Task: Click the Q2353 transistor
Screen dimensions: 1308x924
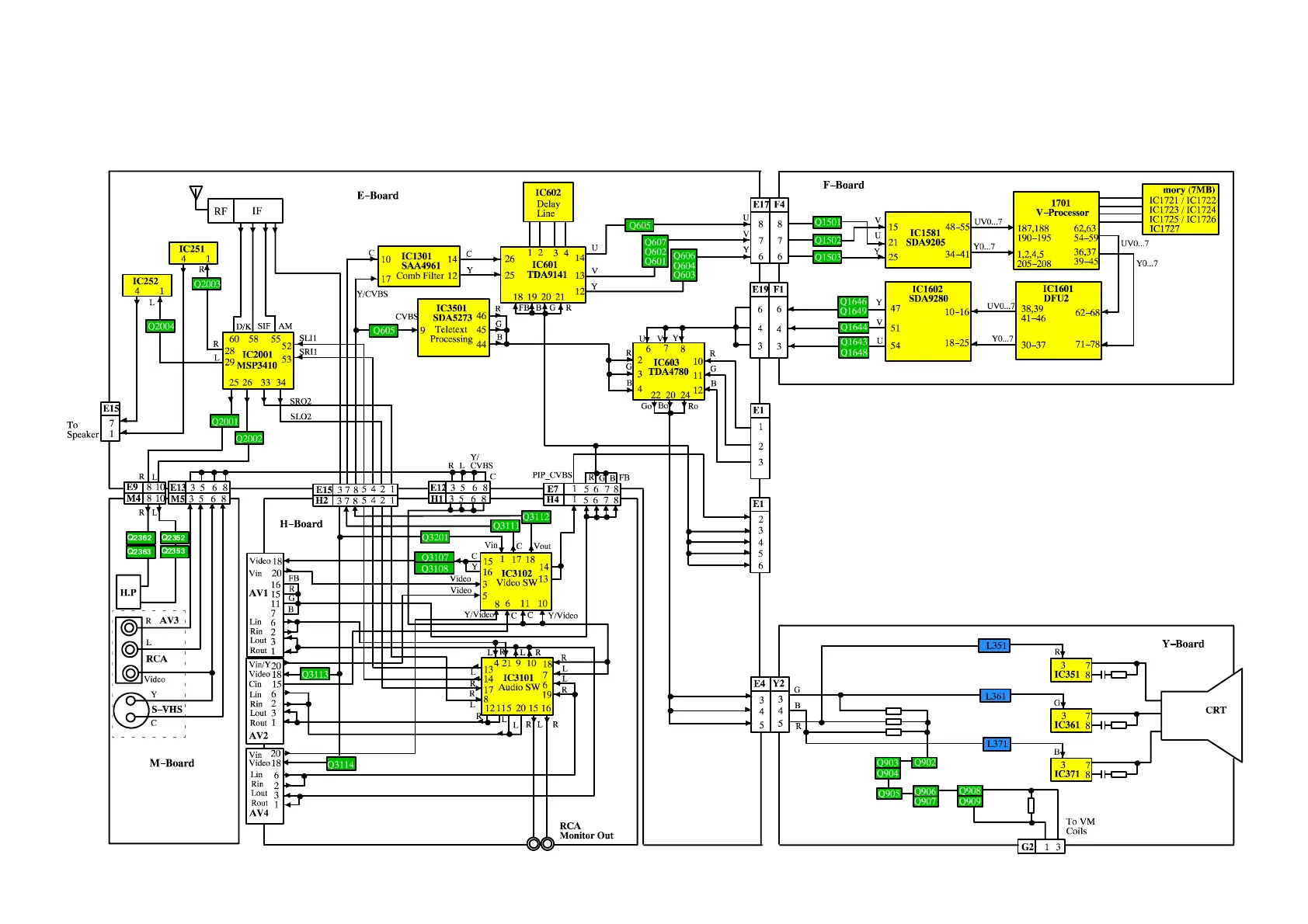Action: (x=174, y=552)
